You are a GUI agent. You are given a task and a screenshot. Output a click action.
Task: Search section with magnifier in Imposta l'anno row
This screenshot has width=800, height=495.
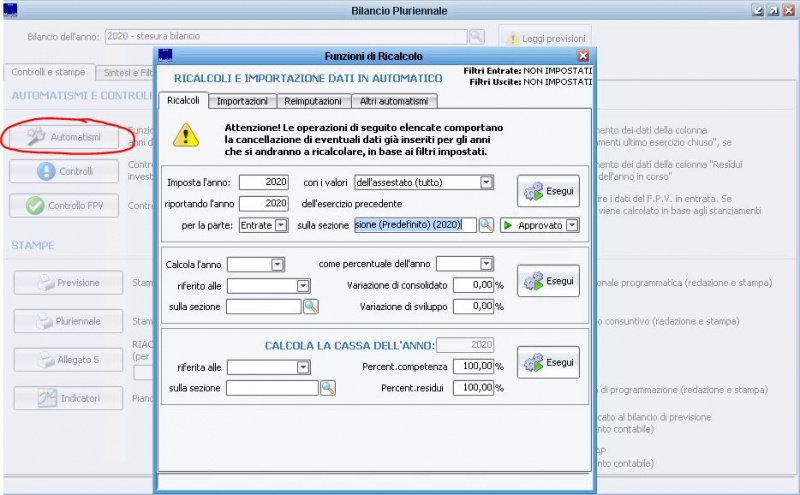486,226
